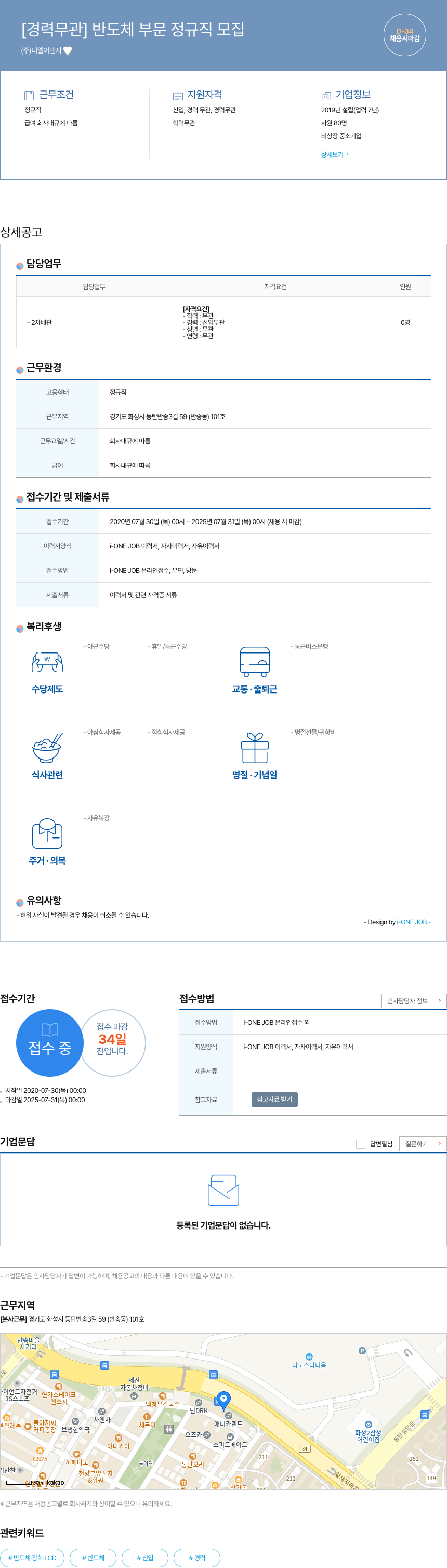447x1568 pixels.
Task: Click the 0명 headcount cell
Action: pyautogui.click(x=405, y=323)
